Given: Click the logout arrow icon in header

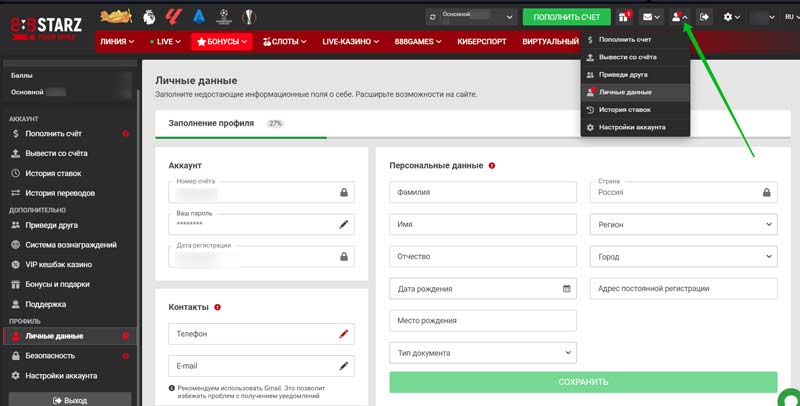Looking at the screenshot, I should click(705, 17).
